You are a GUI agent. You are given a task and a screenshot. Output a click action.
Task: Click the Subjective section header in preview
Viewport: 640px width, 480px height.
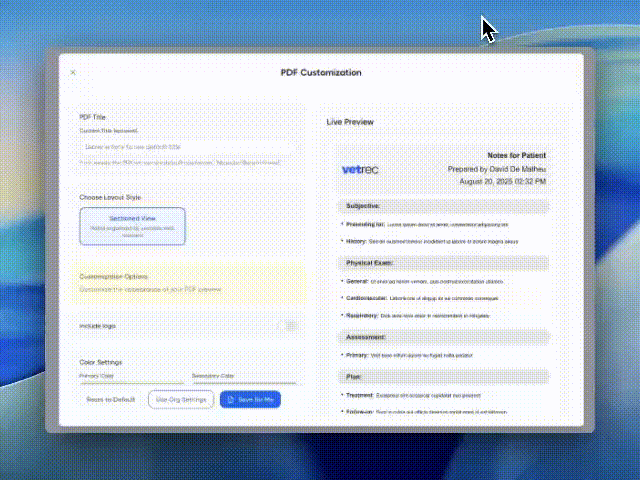[x=443, y=206]
